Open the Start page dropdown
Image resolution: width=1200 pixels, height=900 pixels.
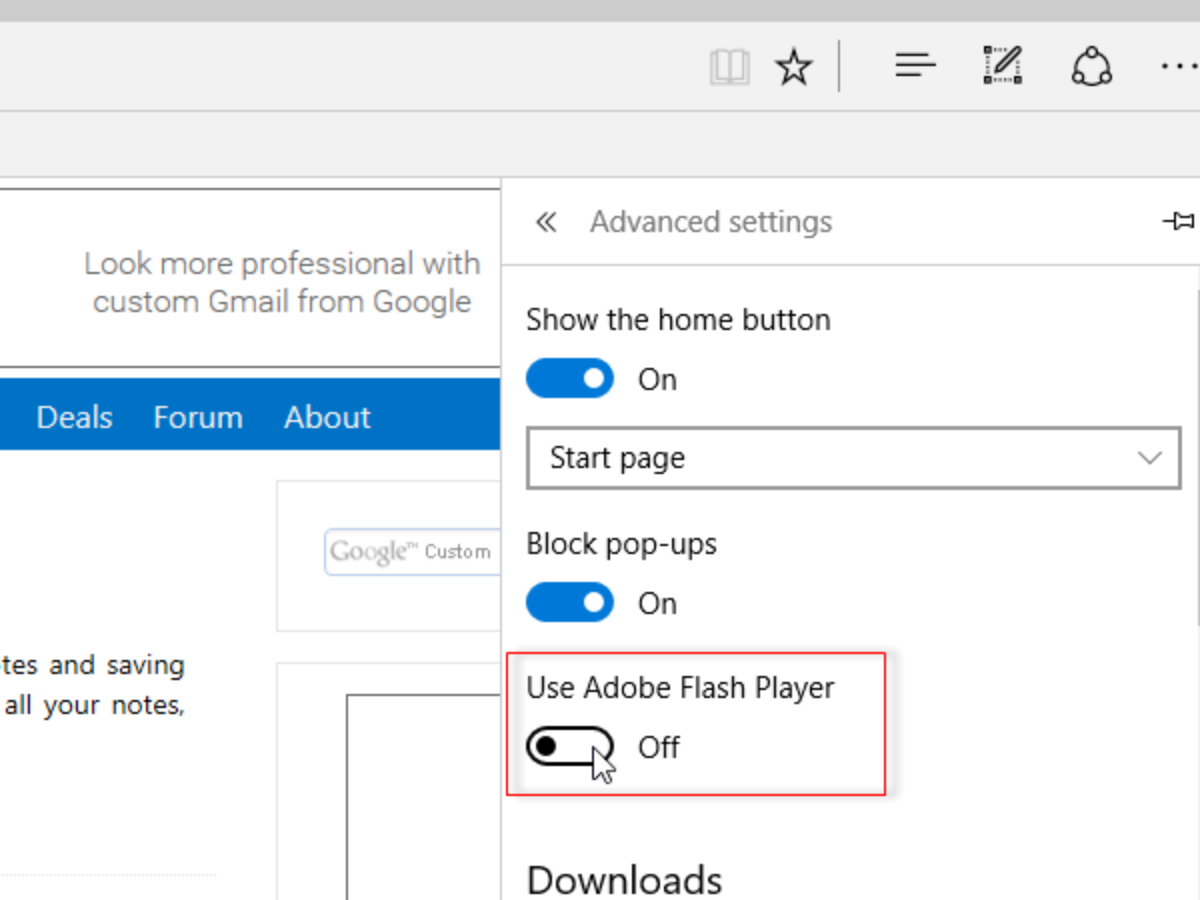(853, 459)
